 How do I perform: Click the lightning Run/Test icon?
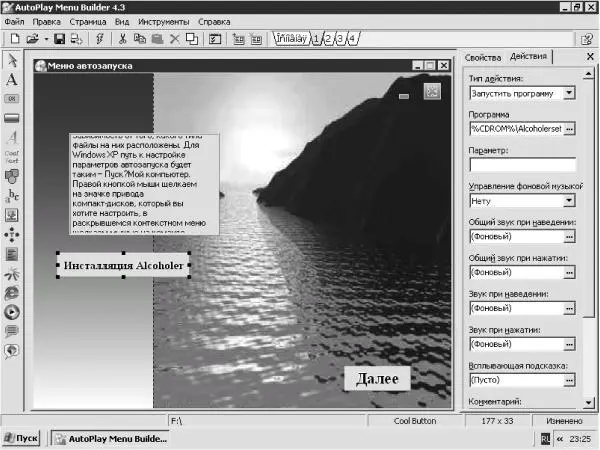pyautogui.click(x=99, y=39)
